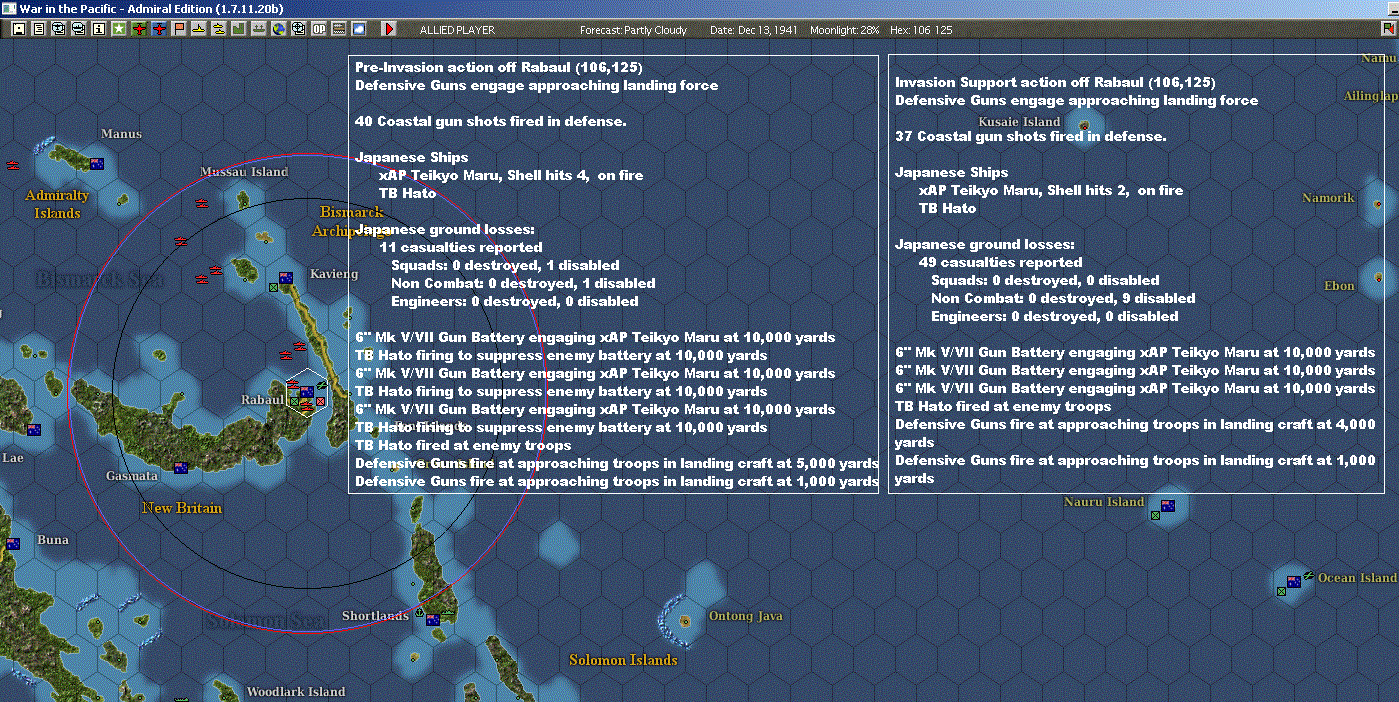Click the green unit marker near Ocean Island
The image size is (1399, 702).
point(1281,591)
